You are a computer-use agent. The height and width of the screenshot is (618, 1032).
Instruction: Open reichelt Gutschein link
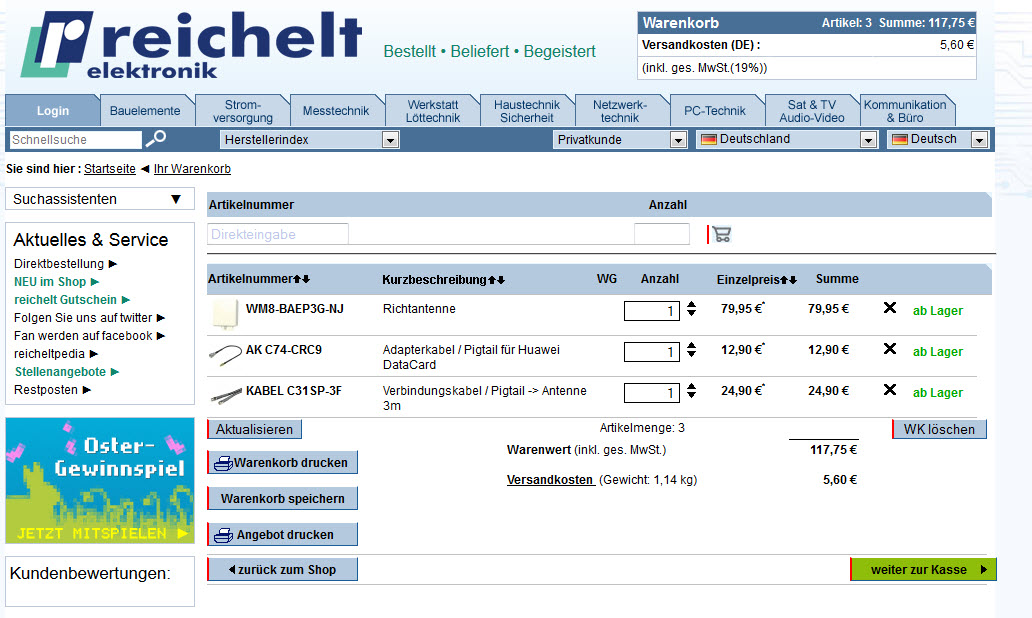[72, 299]
